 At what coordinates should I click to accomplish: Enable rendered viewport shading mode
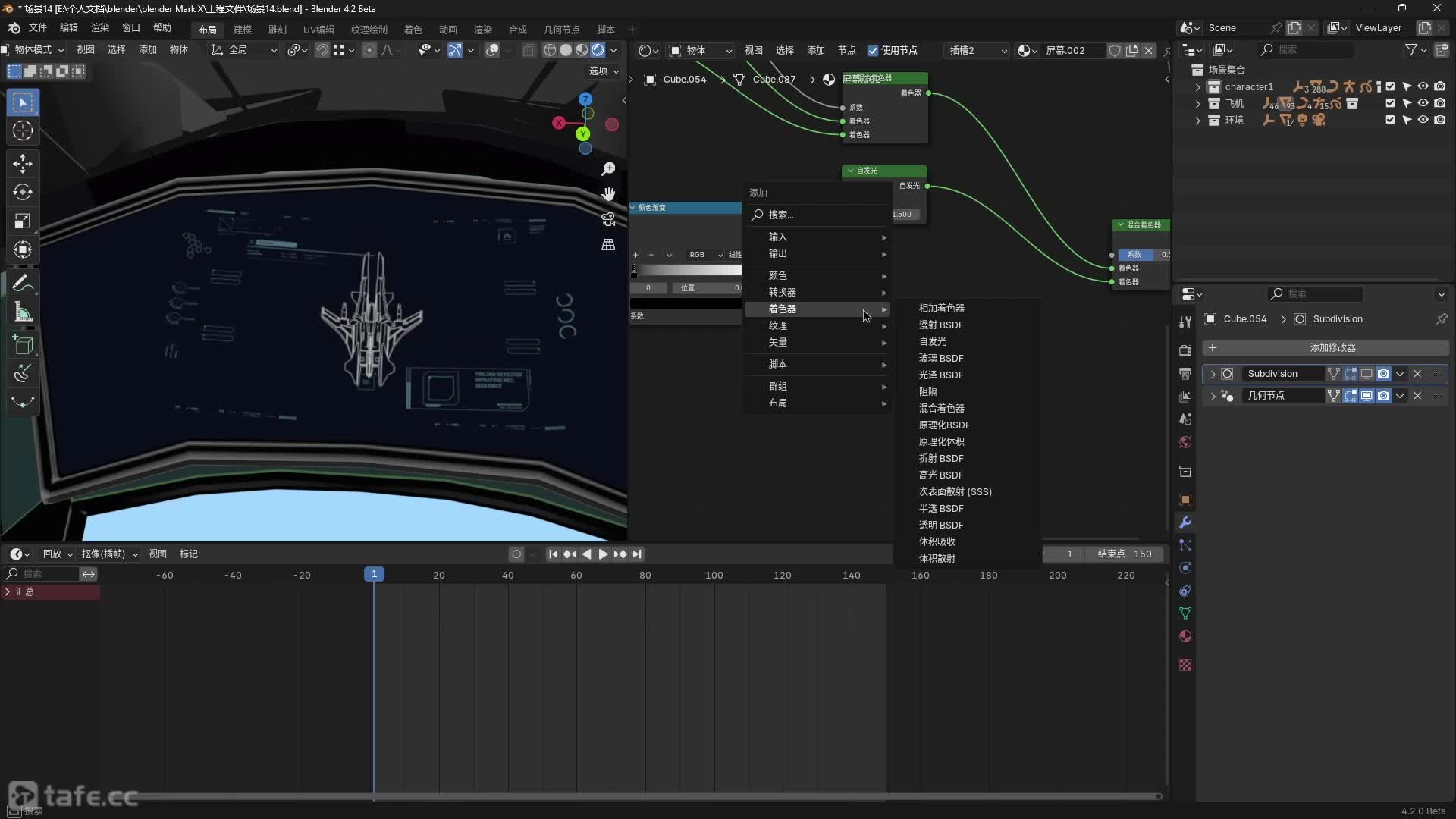pos(598,50)
